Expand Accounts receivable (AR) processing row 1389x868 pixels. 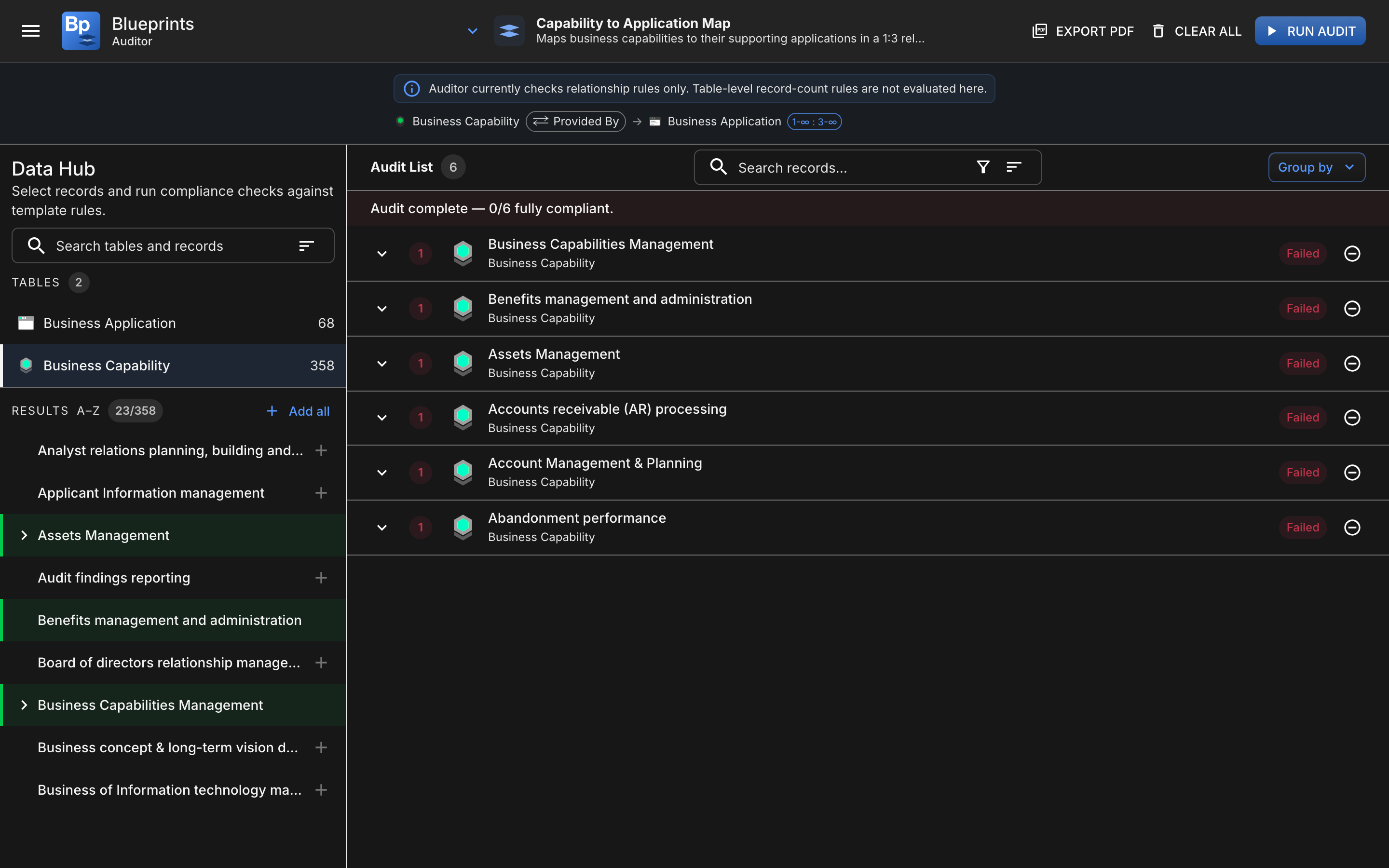[x=381, y=417]
